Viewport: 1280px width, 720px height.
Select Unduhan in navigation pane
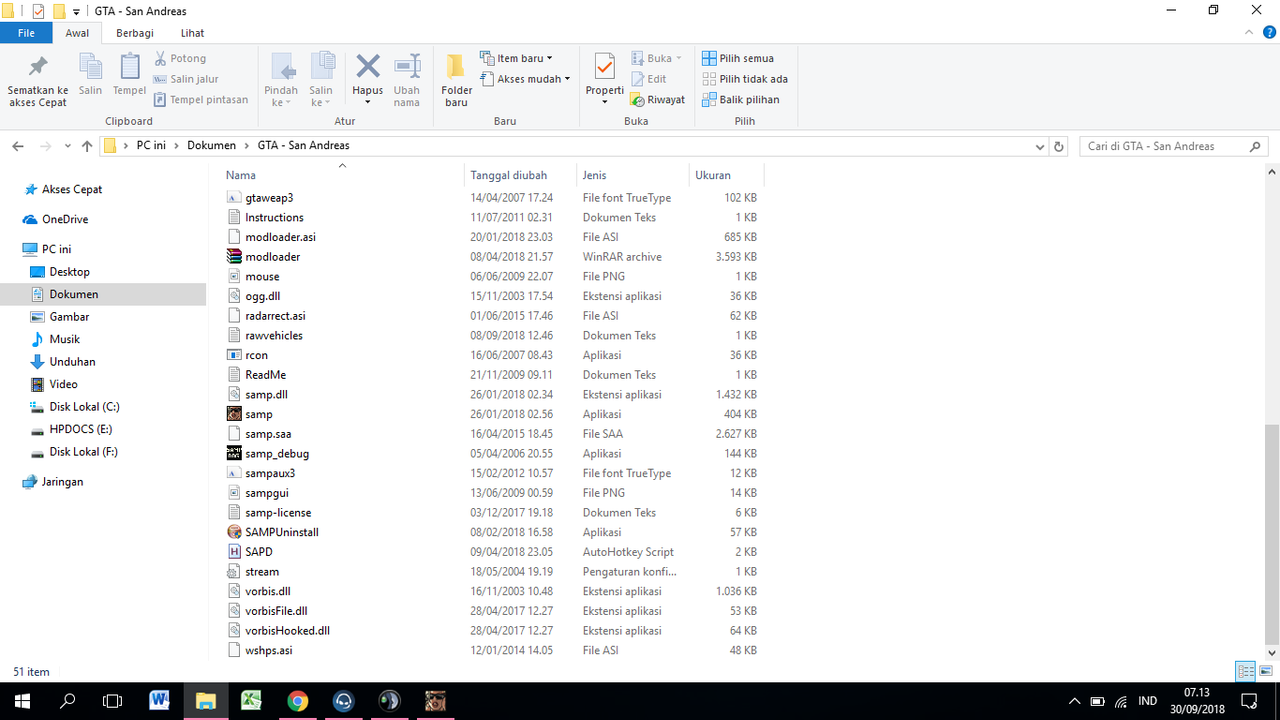tap(72, 362)
